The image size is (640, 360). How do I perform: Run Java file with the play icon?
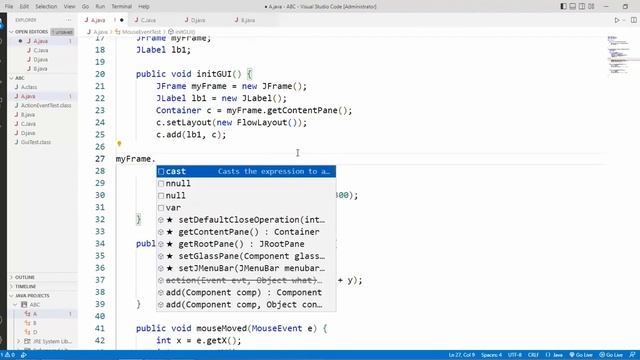coord(617,20)
